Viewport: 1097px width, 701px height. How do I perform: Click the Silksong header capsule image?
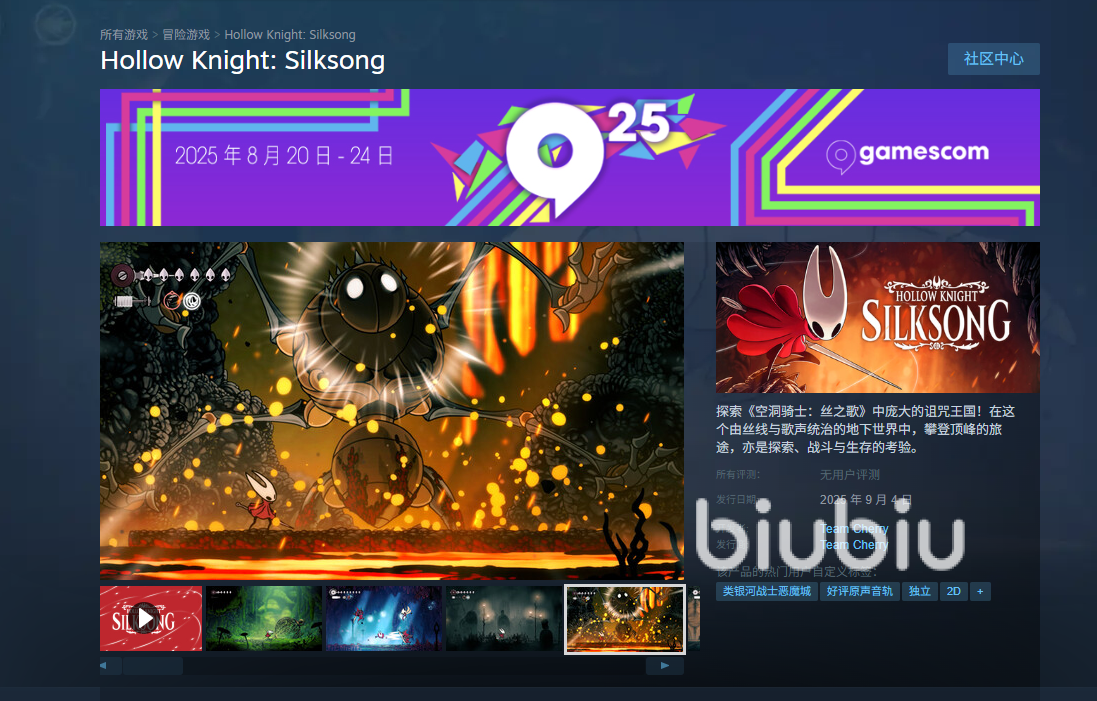coord(877,317)
